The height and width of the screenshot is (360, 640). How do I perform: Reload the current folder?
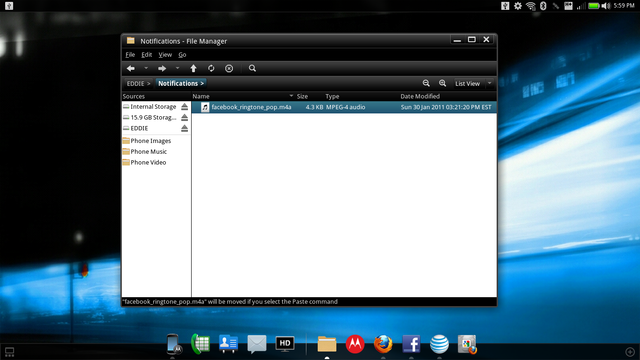[x=211, y=68]
